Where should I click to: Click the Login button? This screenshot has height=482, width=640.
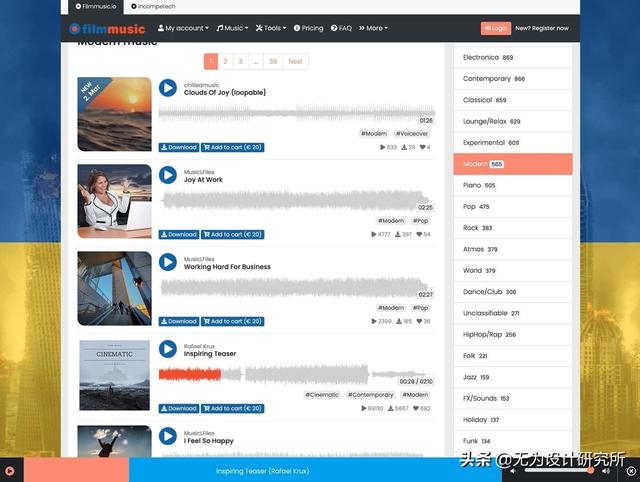[496, 28]
